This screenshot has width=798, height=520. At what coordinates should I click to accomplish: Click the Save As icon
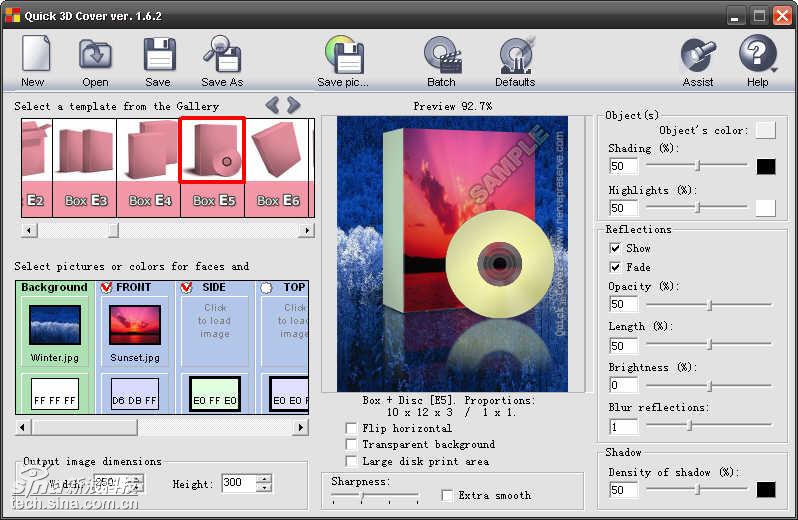point(221,56)
